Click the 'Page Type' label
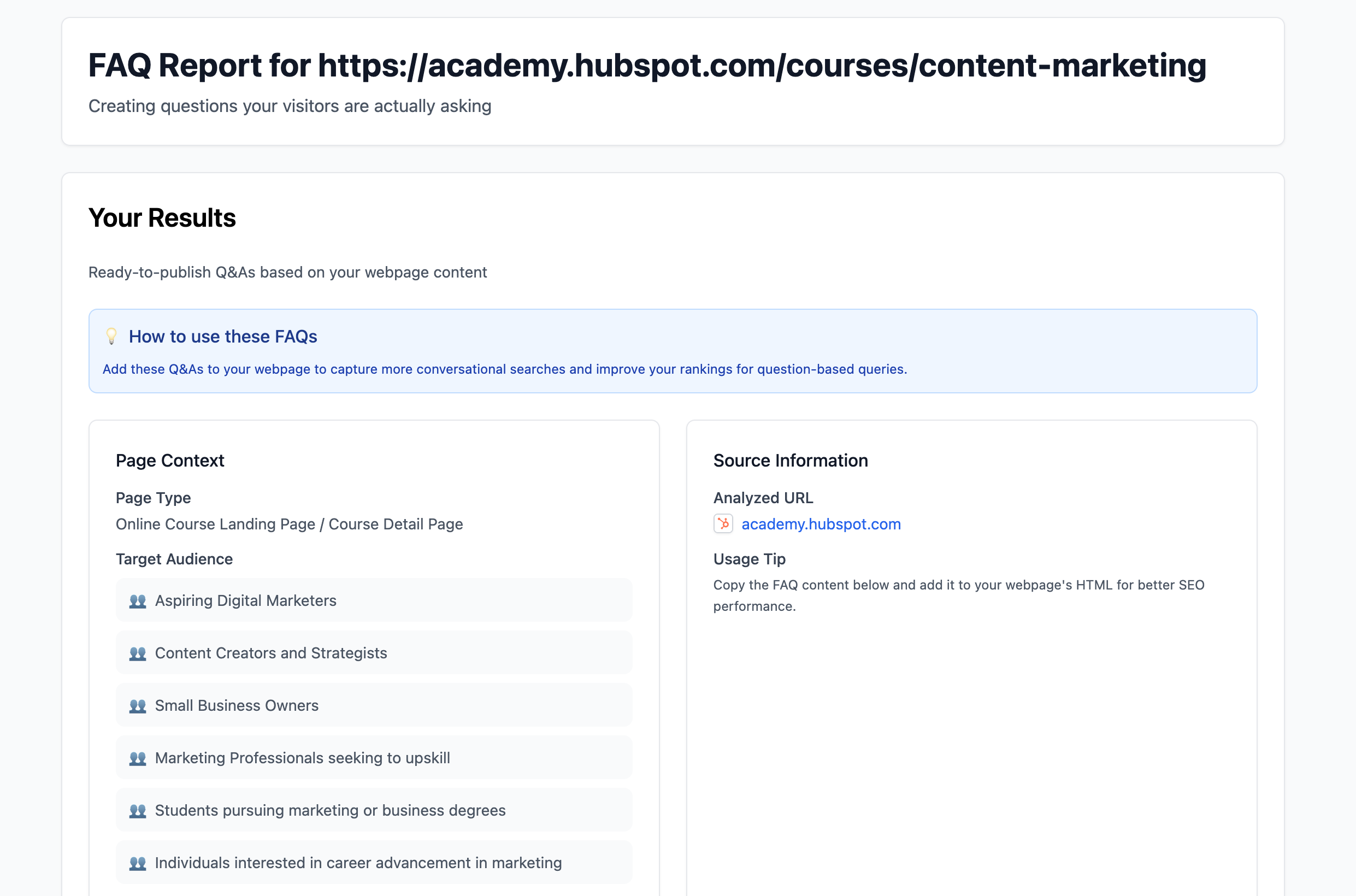The image size is (1356, 896). coord(153,498)
